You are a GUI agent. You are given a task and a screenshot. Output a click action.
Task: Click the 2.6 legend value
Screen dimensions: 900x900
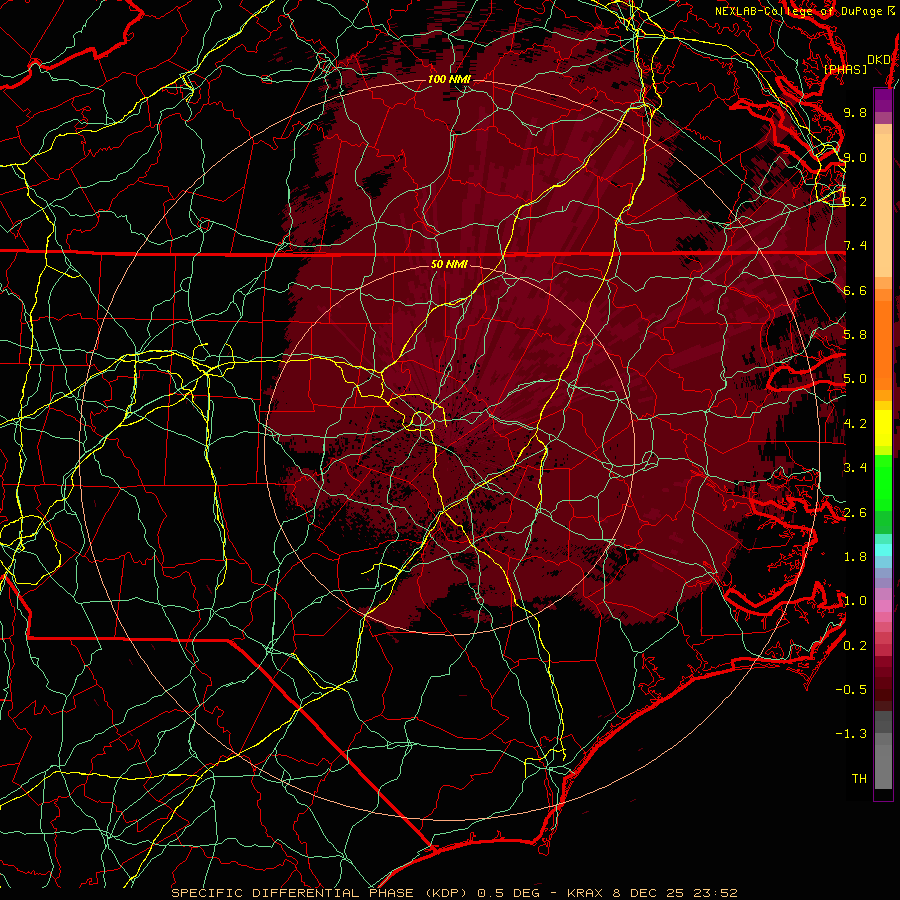point(855,513)
